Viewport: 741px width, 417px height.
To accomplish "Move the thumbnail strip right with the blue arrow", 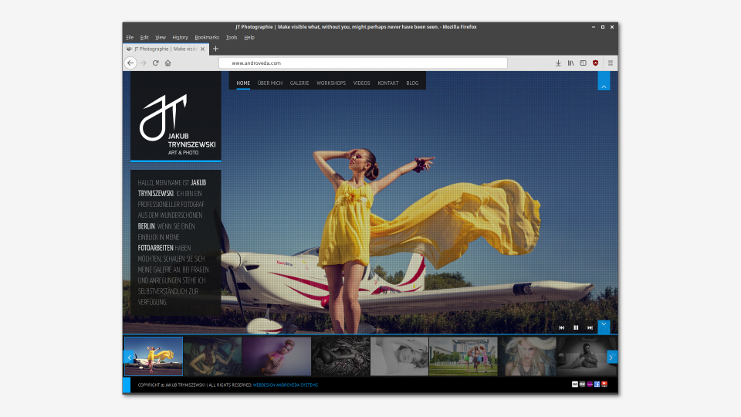I will (x=612, y=357).
